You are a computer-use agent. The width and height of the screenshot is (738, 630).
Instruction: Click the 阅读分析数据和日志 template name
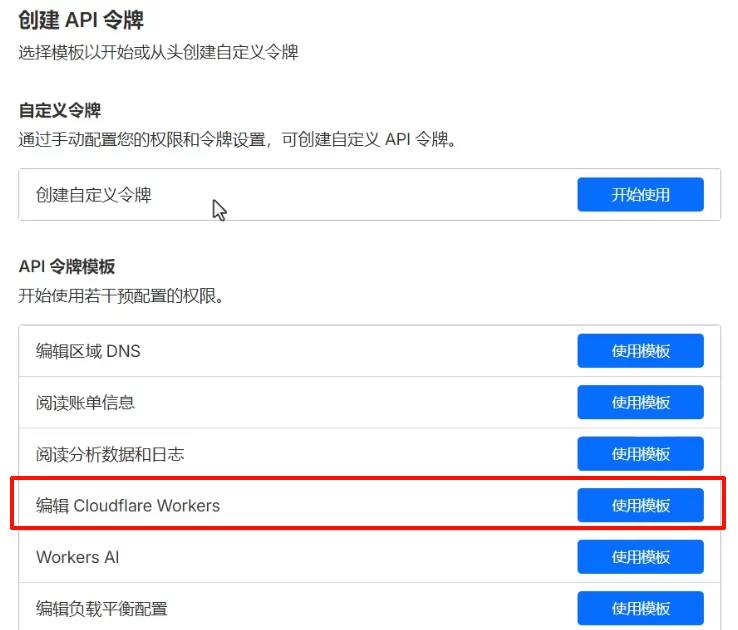(x=110, y=454)
